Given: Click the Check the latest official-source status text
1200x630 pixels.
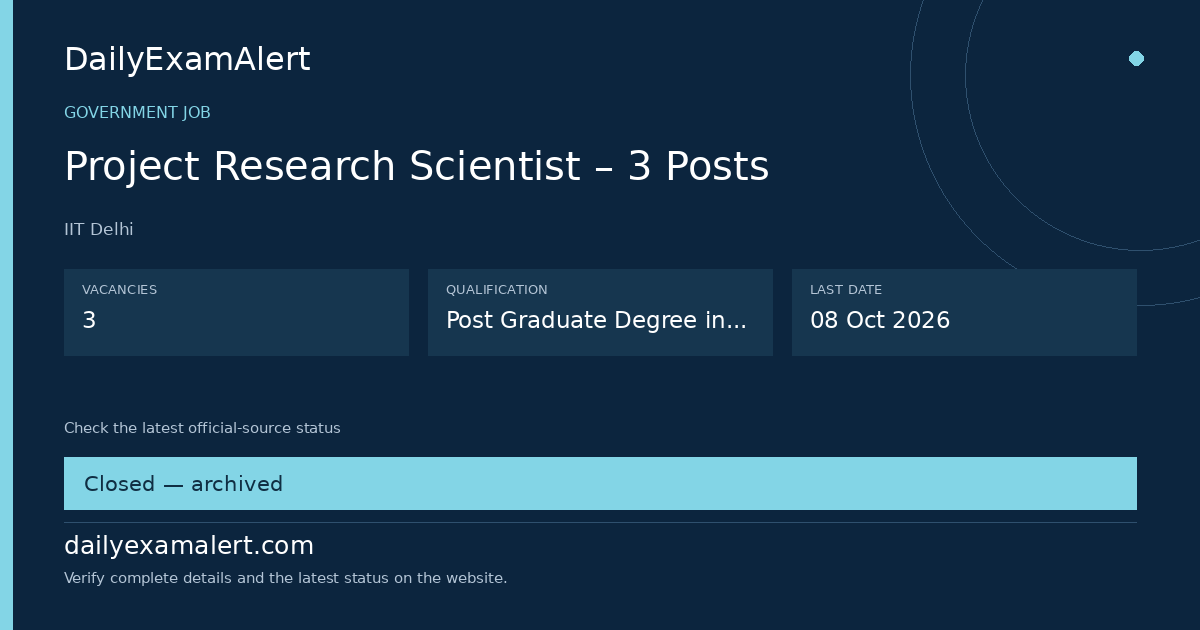Looking at the screenshot, I should coord(202,428).
